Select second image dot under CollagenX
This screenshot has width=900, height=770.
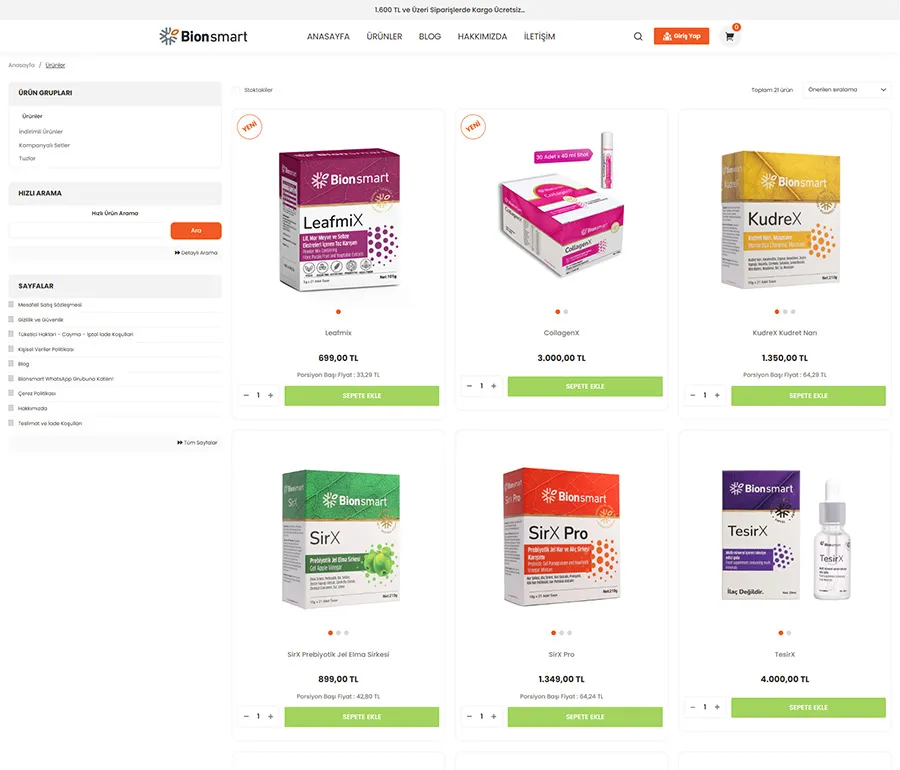pos(566,312)
